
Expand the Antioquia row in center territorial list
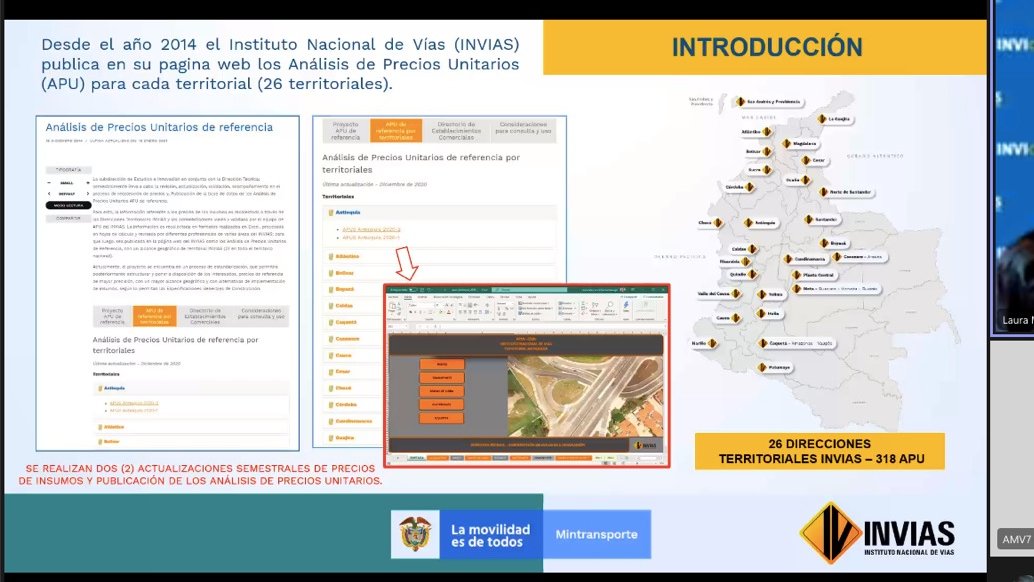[x=441, y=212]
